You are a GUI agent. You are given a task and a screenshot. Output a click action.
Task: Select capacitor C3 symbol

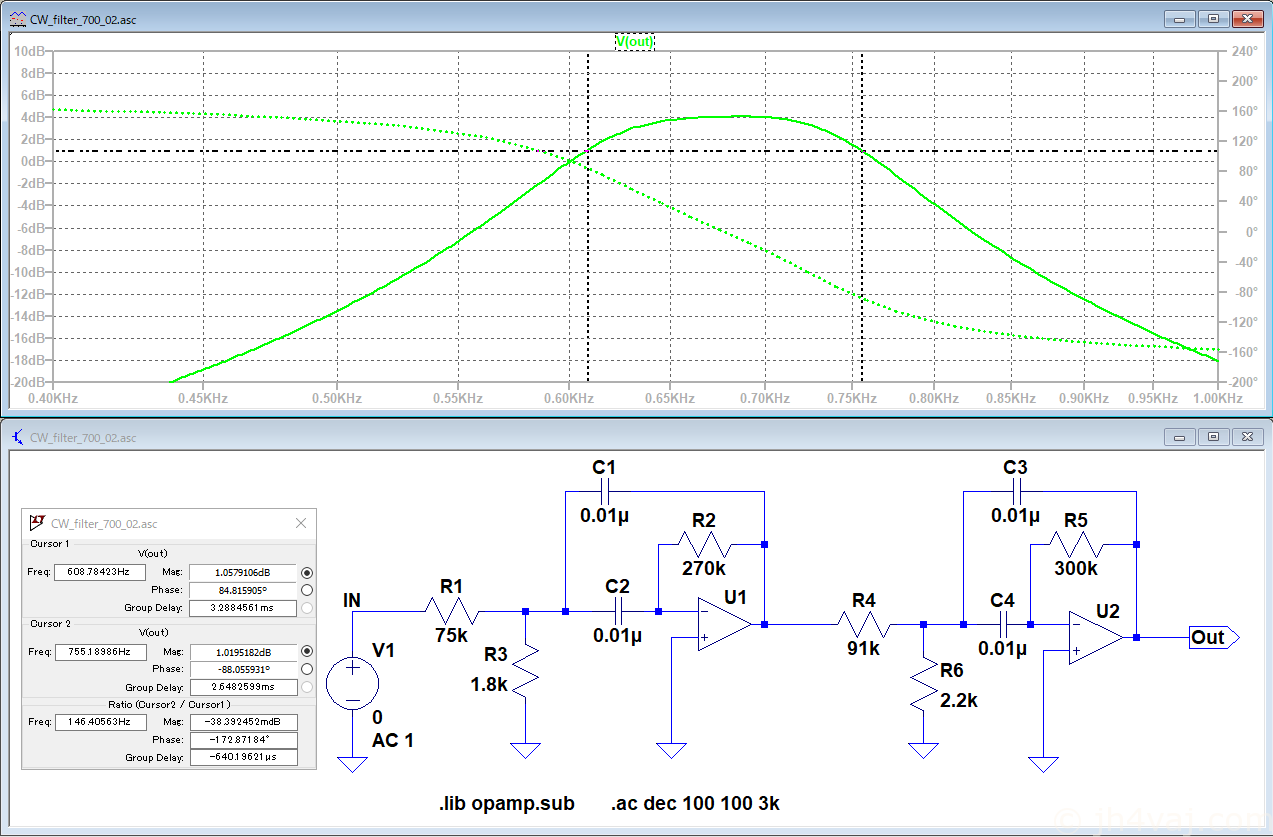[x=1016, y=491]
